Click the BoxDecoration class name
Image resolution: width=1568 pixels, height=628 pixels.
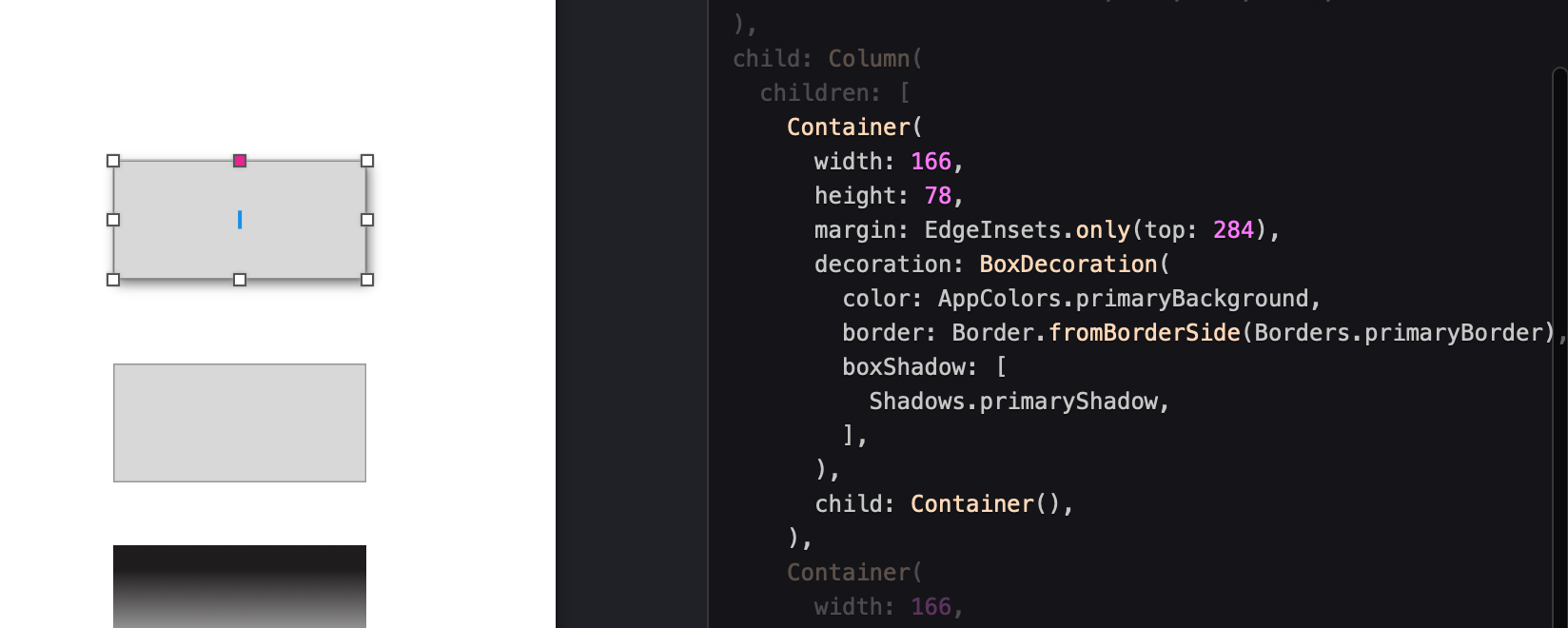(x=1068, y=265)
